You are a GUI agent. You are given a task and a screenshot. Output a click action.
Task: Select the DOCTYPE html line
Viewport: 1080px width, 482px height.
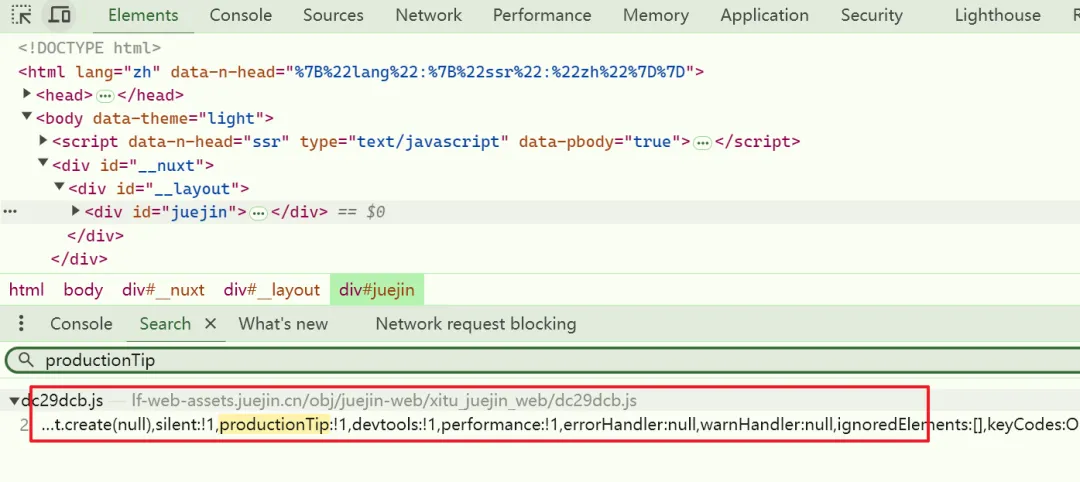(89, 48)
